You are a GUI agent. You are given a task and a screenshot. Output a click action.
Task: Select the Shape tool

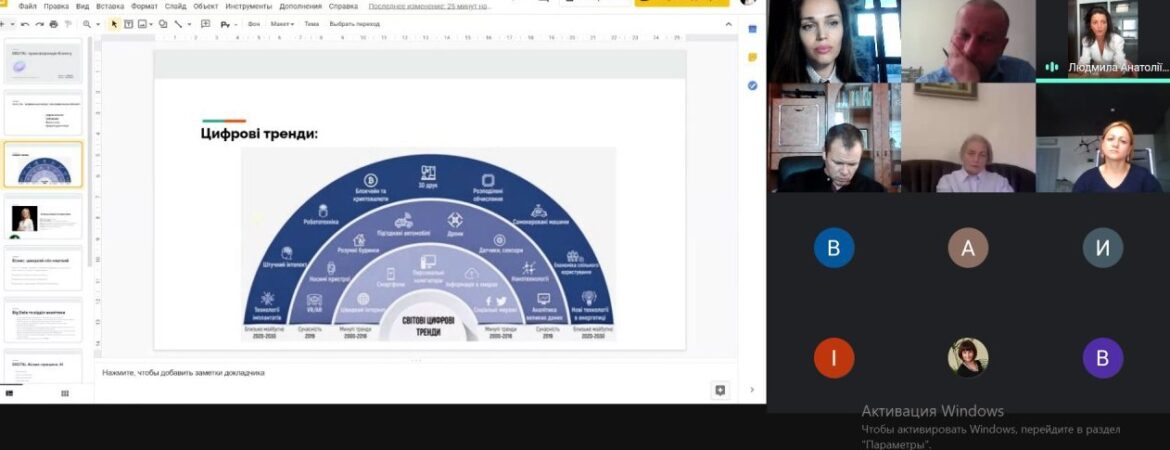tap(163, 24)
